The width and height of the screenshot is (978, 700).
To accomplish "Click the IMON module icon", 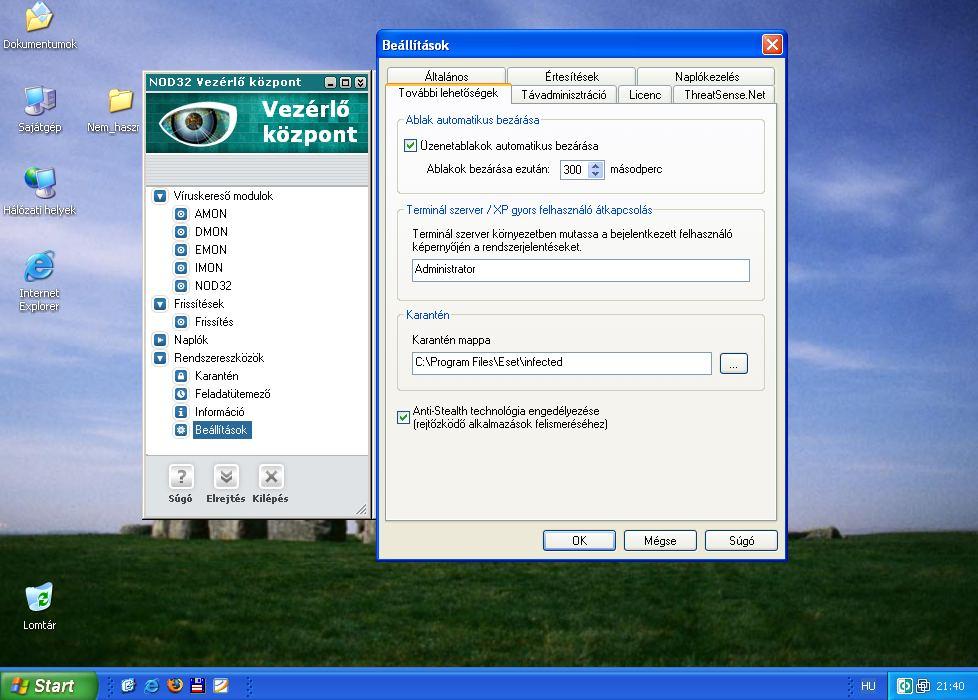I will point(181,268).
